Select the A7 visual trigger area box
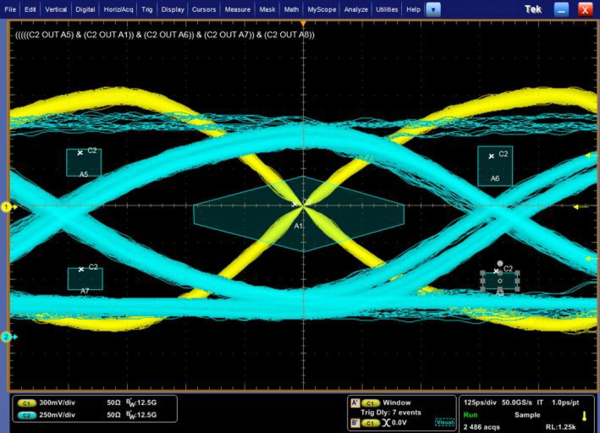 [x=85, y=279]
